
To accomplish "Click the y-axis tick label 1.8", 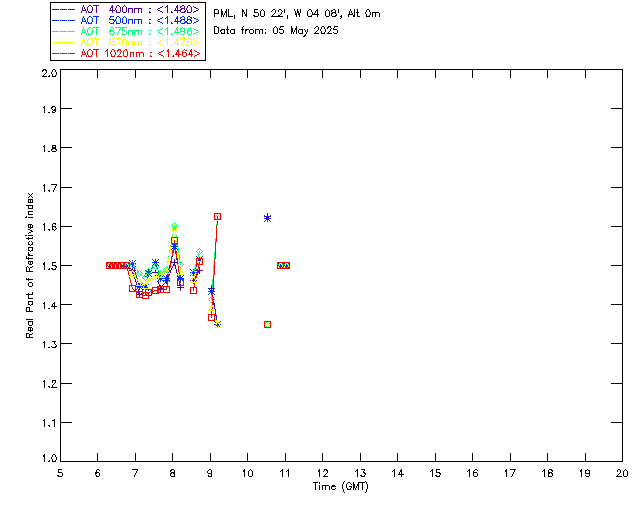I will click(x=49, y=148).
